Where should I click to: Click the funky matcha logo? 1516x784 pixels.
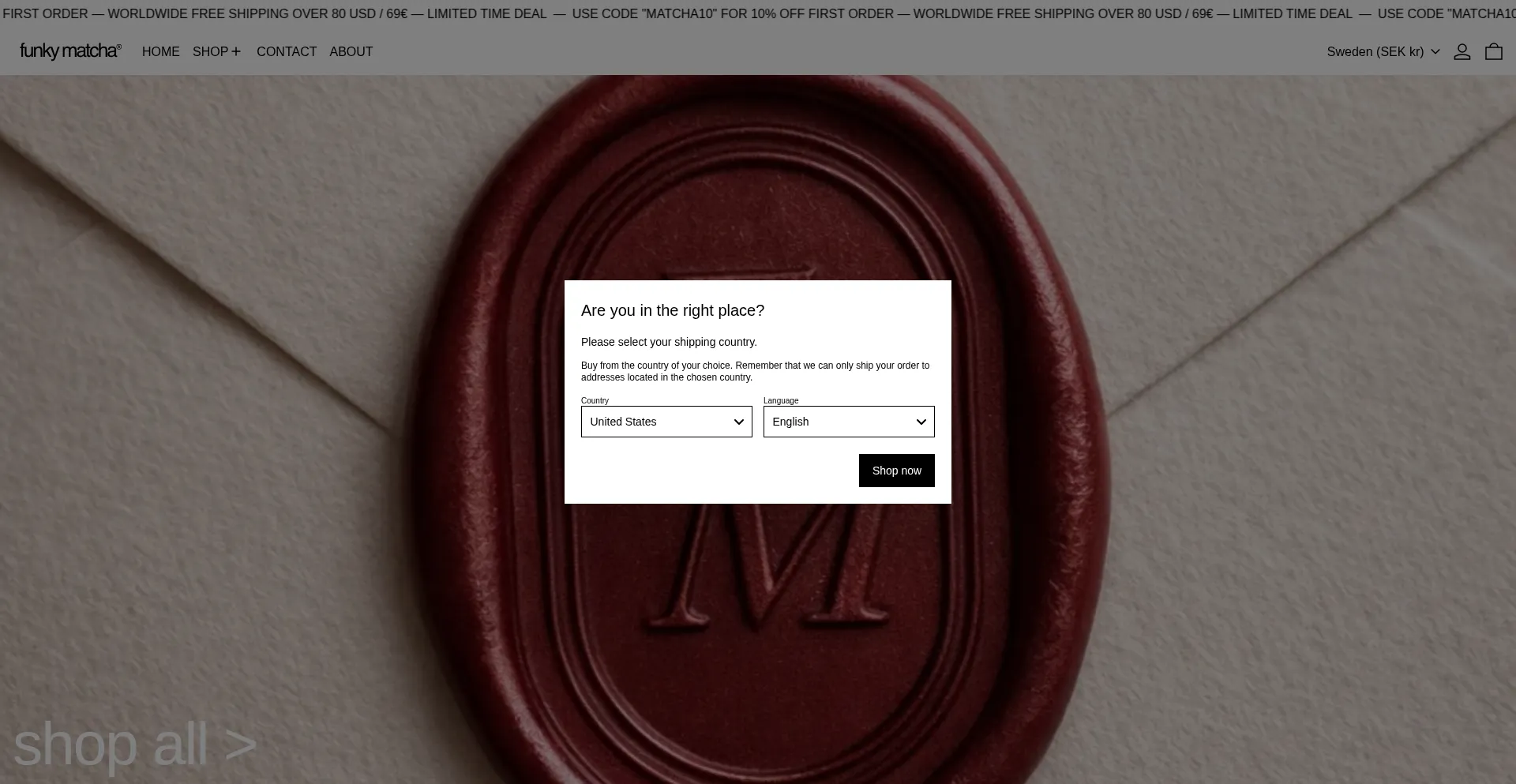point(70,51)
